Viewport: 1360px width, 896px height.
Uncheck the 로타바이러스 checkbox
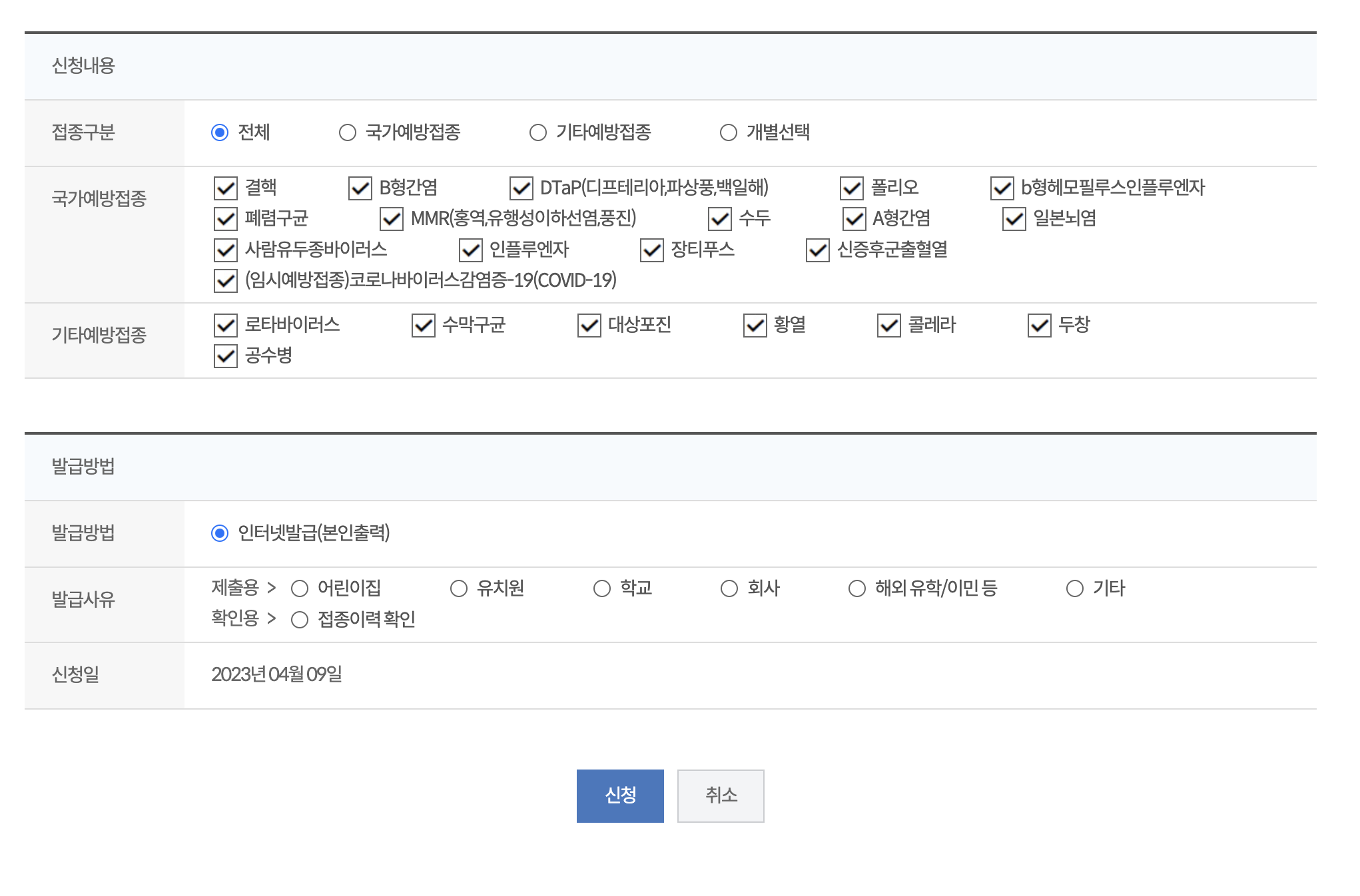(226, 326)
